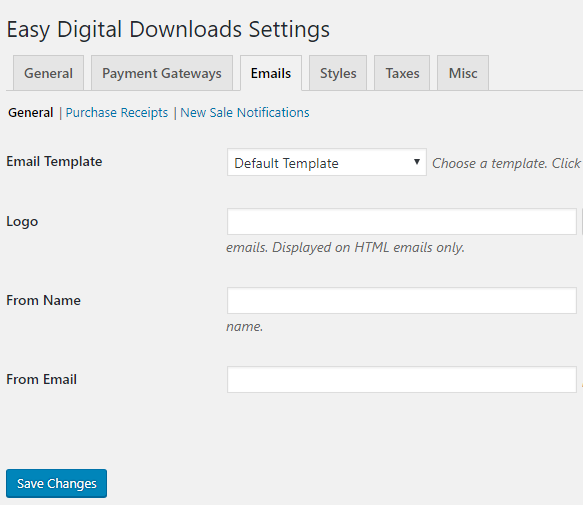Click the Save Changes button
Viewport: 583px width, 505px height.
[57, 483]
